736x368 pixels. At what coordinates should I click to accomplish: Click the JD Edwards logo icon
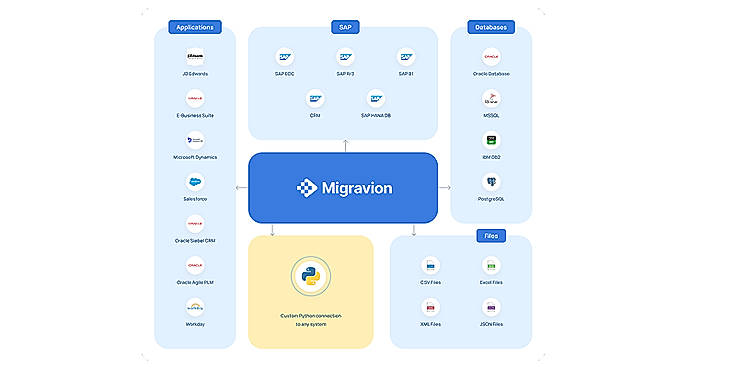(x=195, y=57)
